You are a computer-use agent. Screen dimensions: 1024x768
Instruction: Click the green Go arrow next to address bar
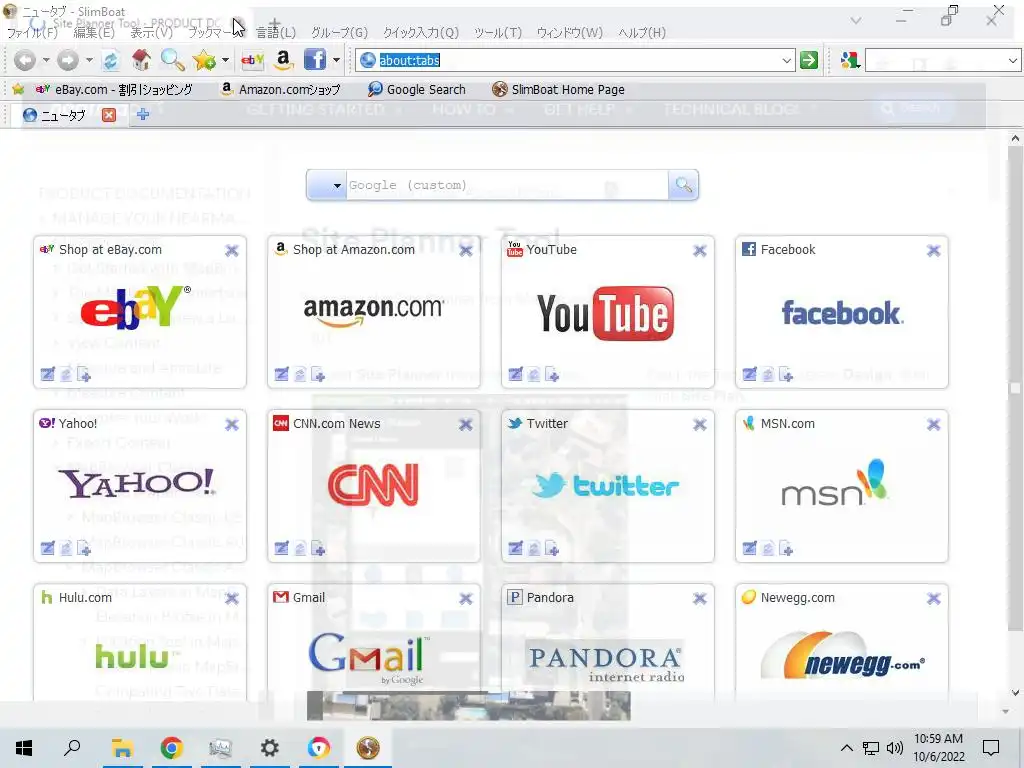pos(809,60)
